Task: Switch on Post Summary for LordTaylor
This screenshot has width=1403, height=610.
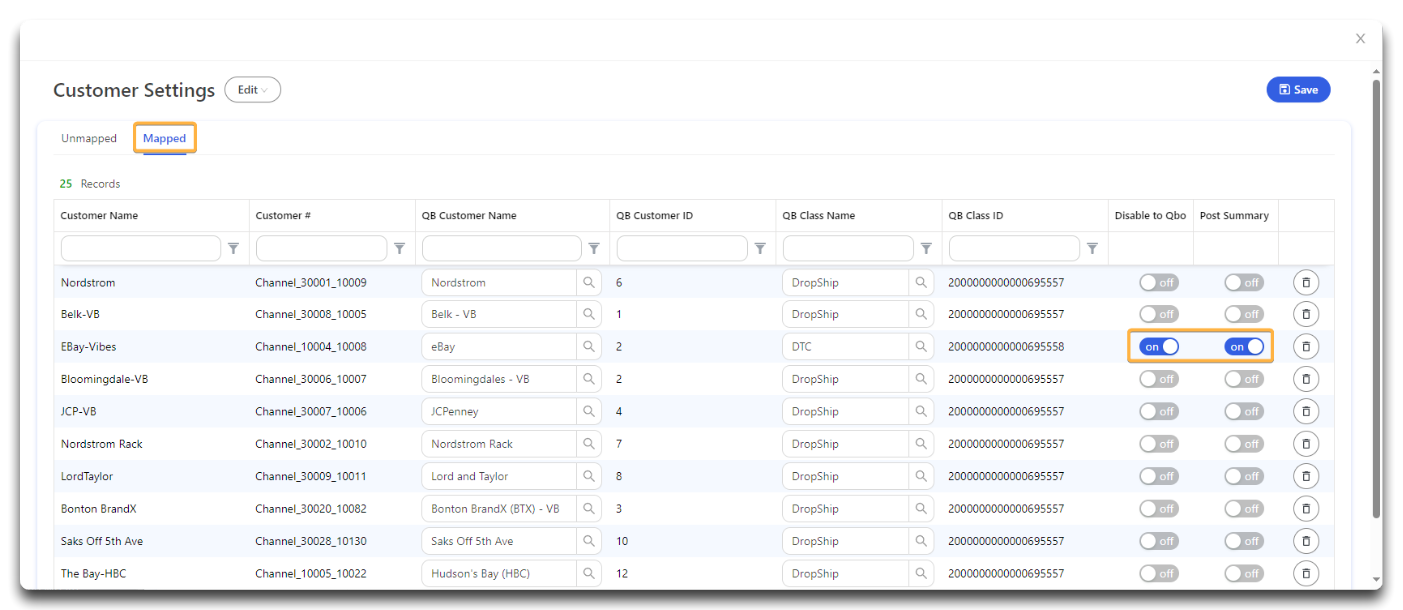Action: click(1244, 476)
